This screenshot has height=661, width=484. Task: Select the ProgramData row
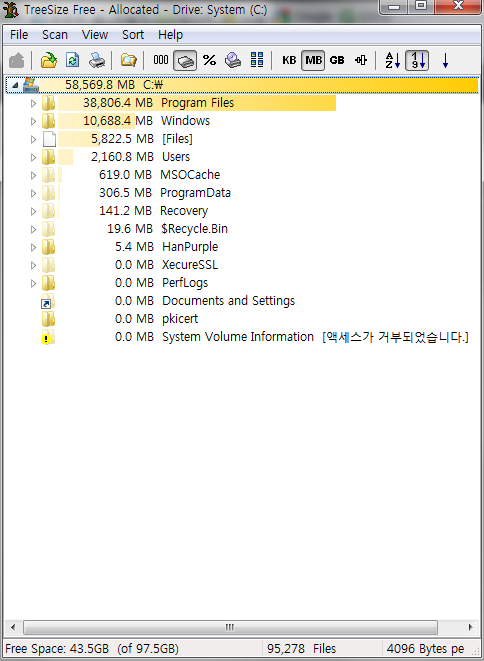tap(242, 193)
